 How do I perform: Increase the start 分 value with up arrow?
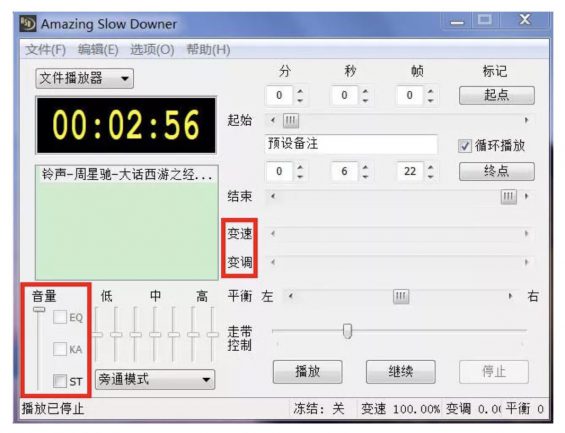click(x=300, y=91)
